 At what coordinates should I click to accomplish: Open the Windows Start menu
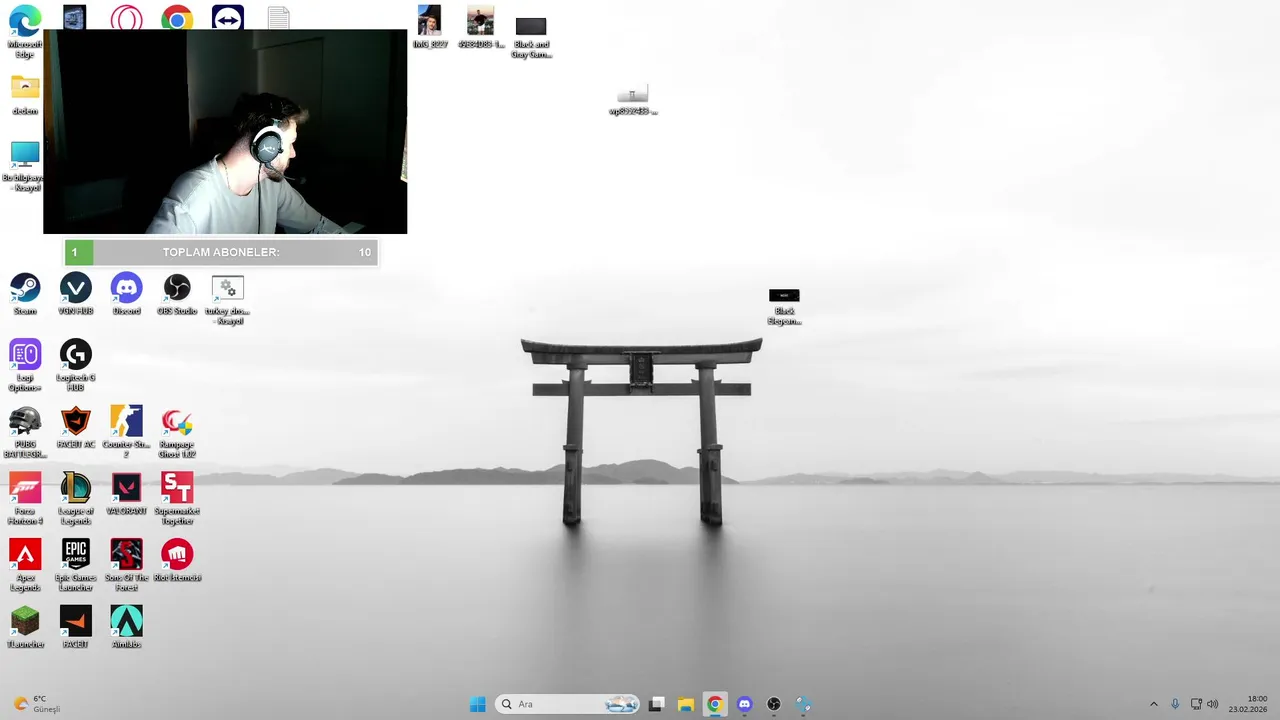coord(478,704)
